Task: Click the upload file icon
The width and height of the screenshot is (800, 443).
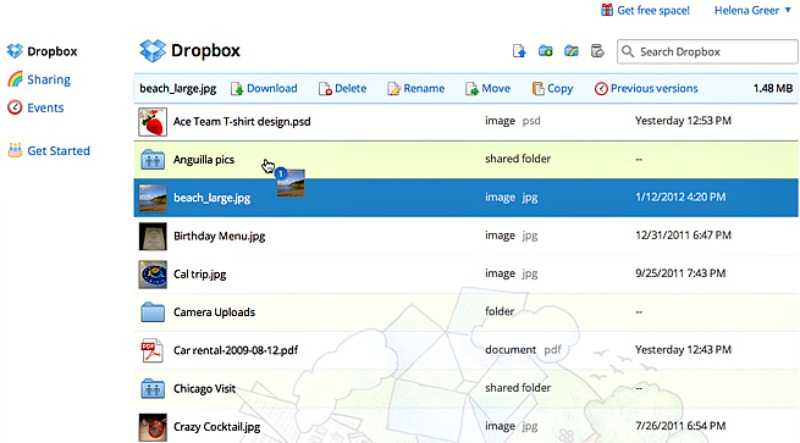Action: [x=519, y=51]
